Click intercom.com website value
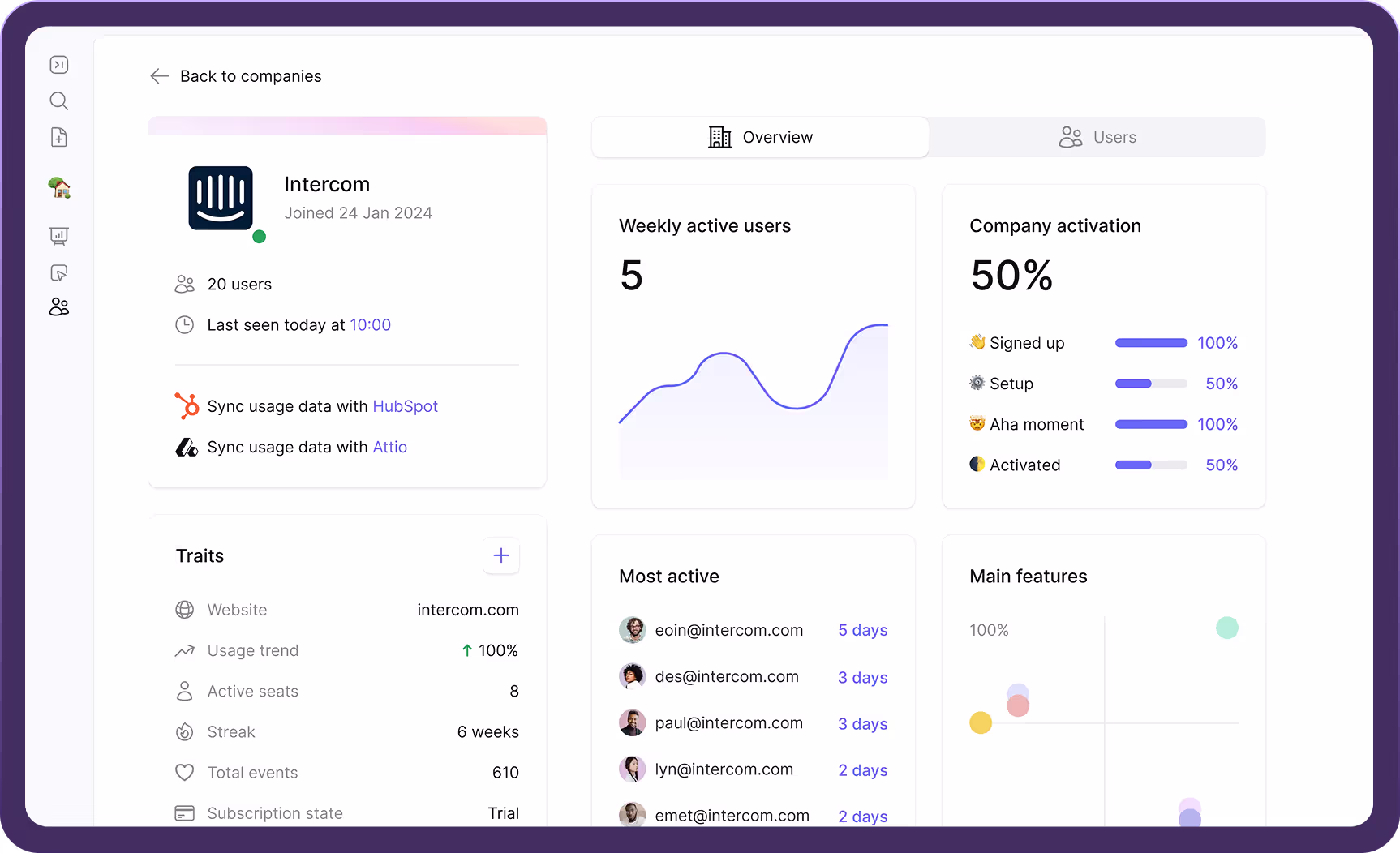This screenshot has width=1400, height=853. click(x=468, y=610)
